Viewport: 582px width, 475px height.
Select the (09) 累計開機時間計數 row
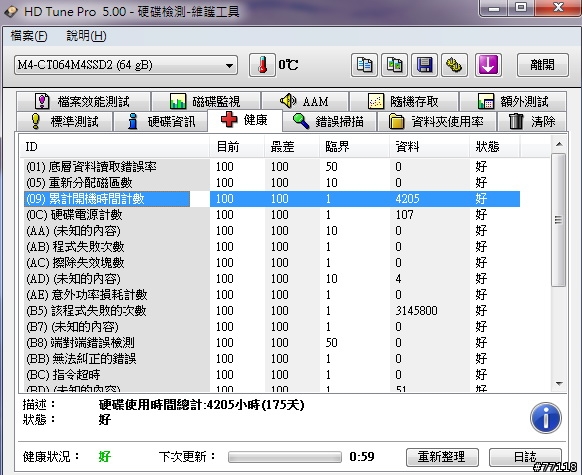(272, 199)
